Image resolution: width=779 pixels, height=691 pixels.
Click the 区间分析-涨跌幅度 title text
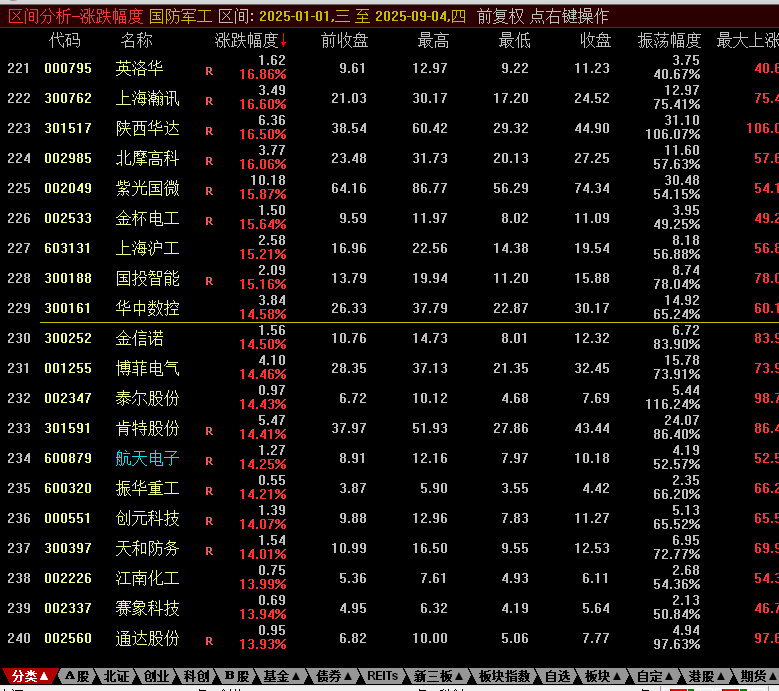tap(76, 16)
